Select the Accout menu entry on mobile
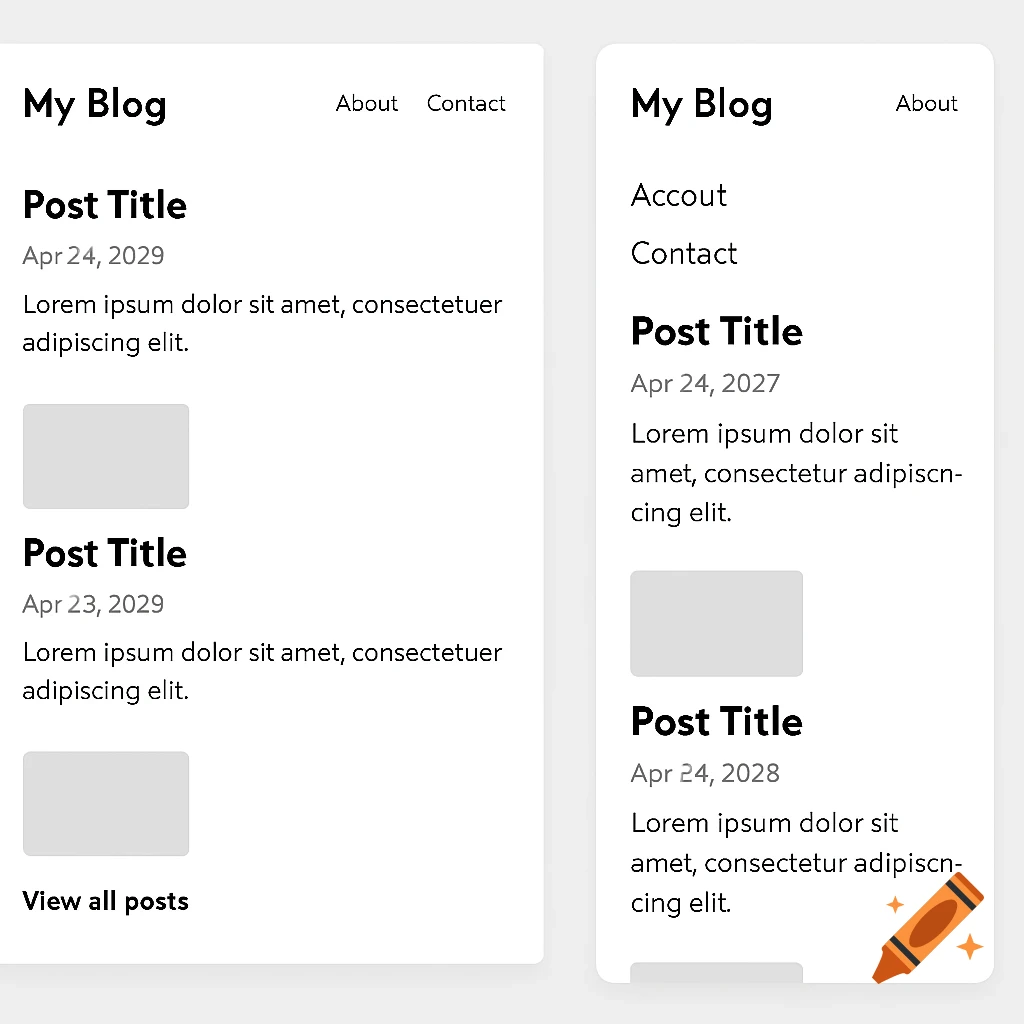This screenshot has width=1024, height=1024. click(x=678, y=195)
